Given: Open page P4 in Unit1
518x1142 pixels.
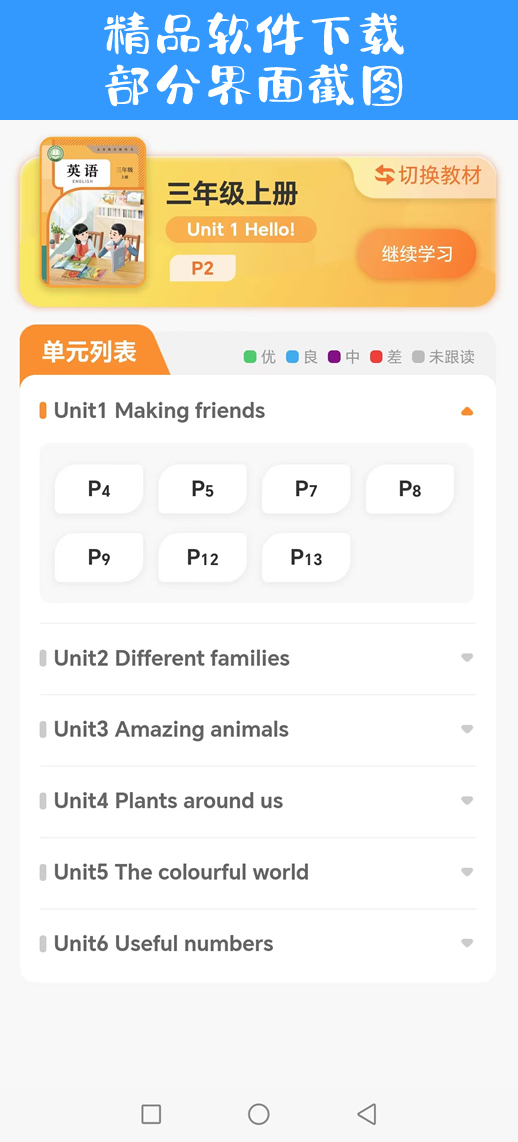Looking at the screenshot, I should click(99, 489).
